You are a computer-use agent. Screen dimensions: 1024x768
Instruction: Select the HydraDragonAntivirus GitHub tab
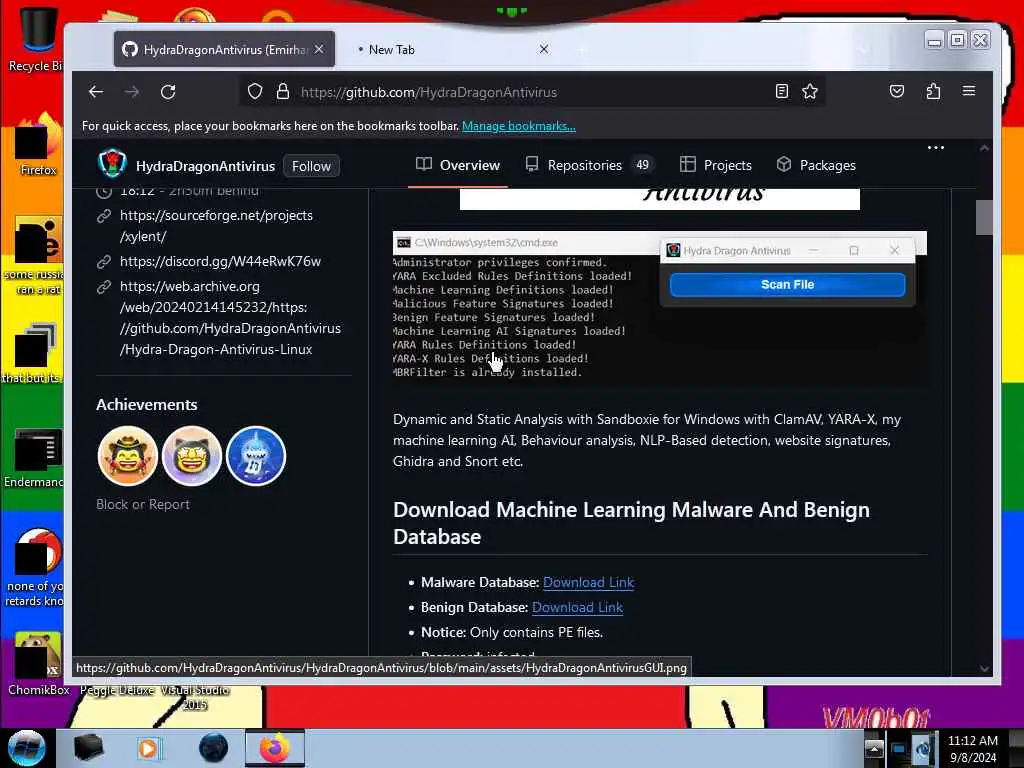(x=224, y=50)
